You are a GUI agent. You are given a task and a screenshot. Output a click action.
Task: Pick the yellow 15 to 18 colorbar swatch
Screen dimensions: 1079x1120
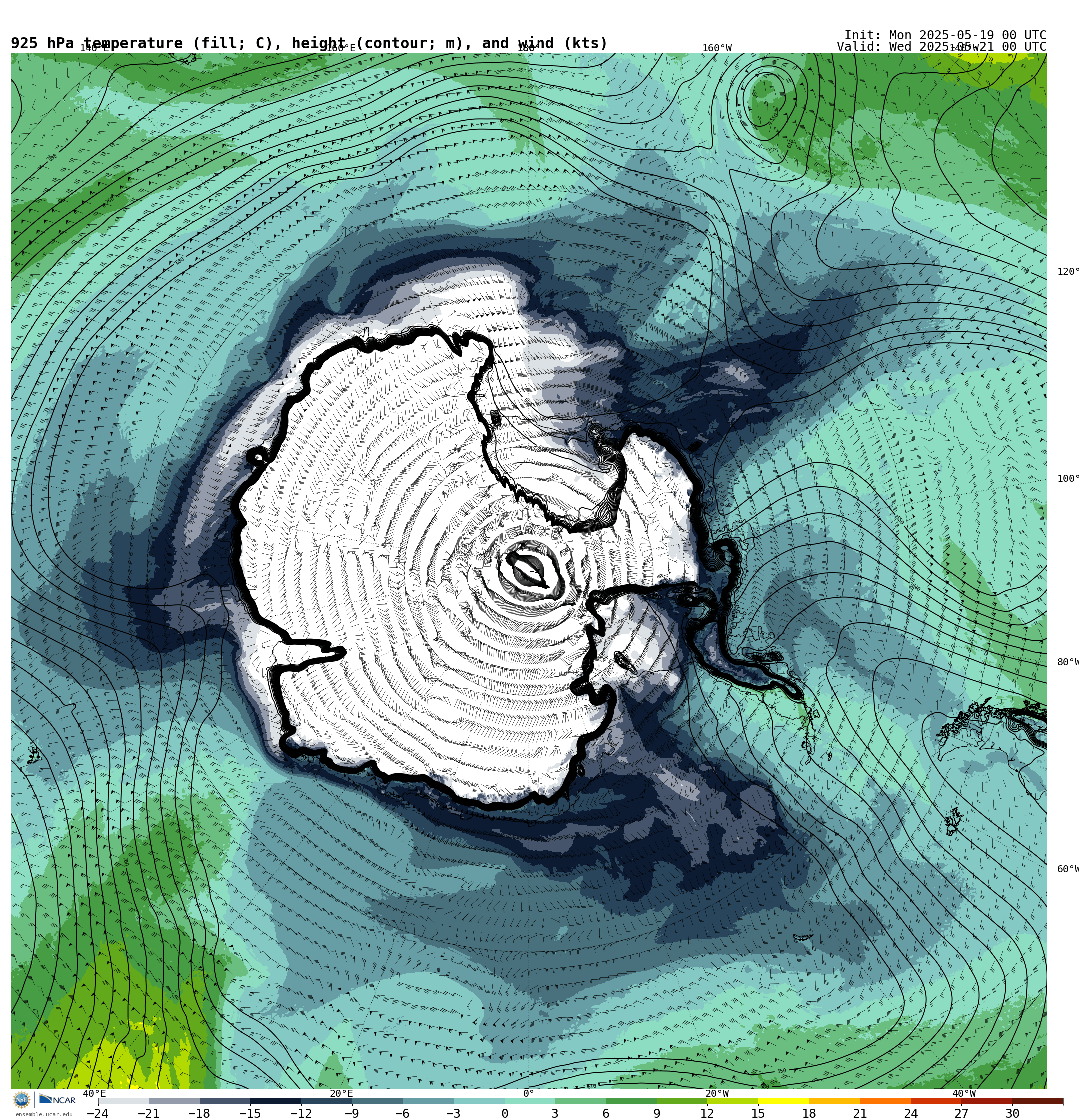point(783,1101)
